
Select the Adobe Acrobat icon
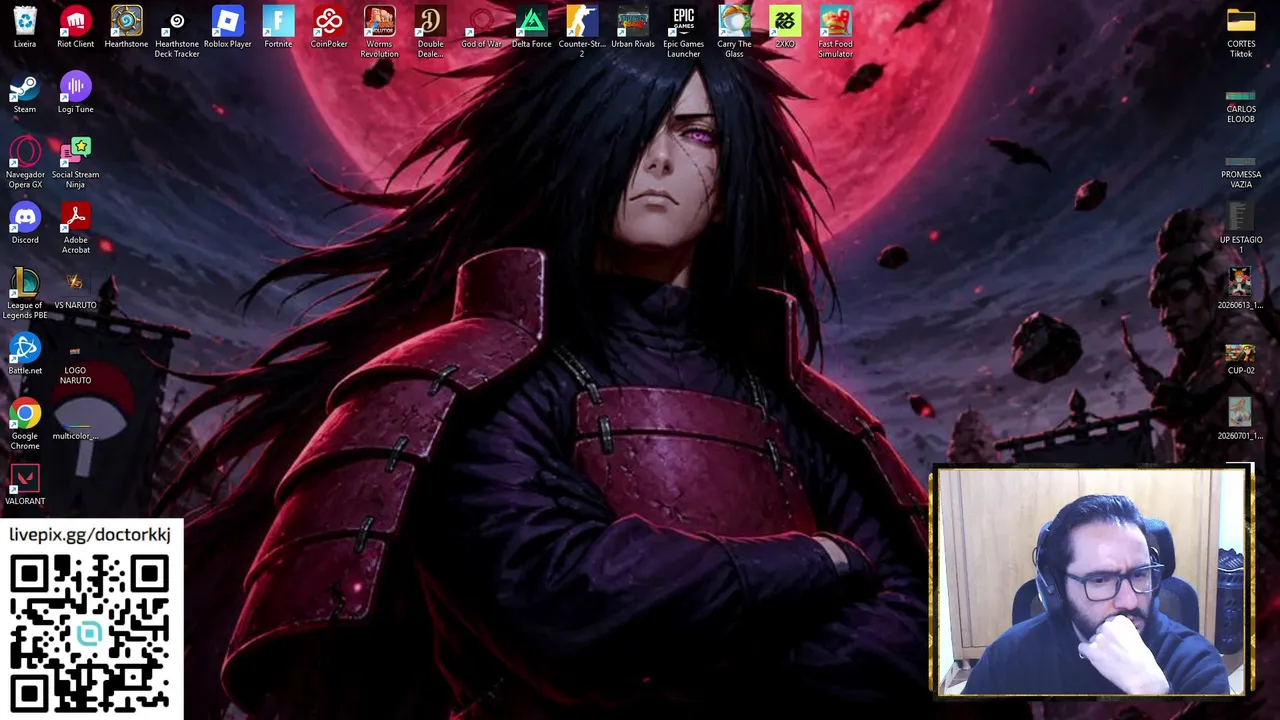pos(75,217)
